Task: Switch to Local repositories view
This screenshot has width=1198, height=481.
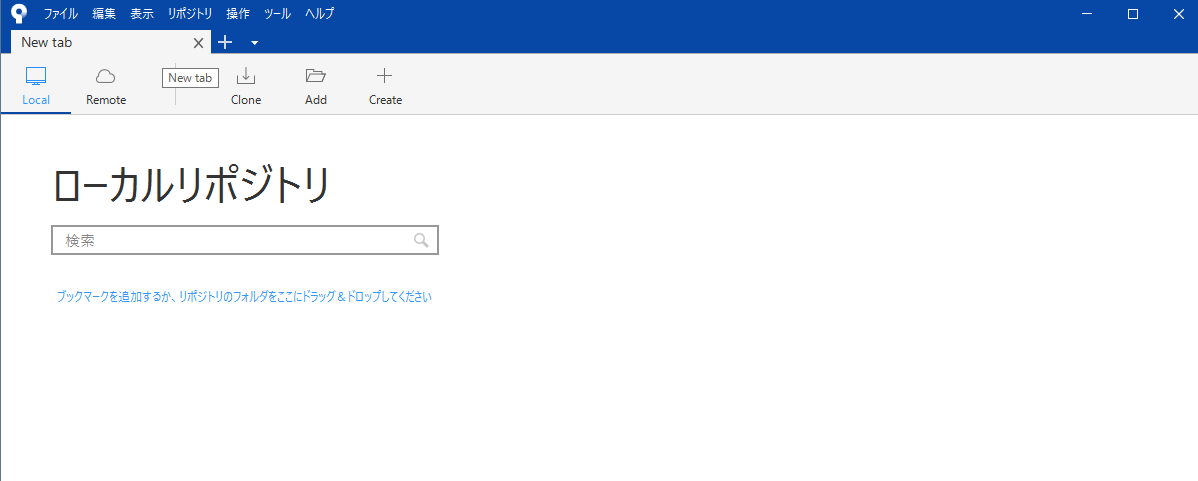Action: 36,86
